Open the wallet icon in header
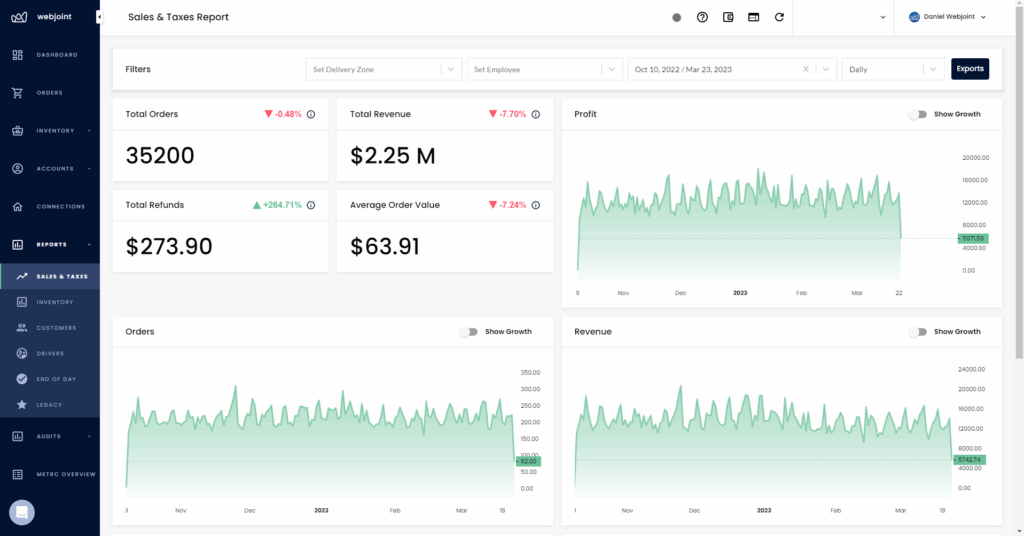 click(728, 17)
